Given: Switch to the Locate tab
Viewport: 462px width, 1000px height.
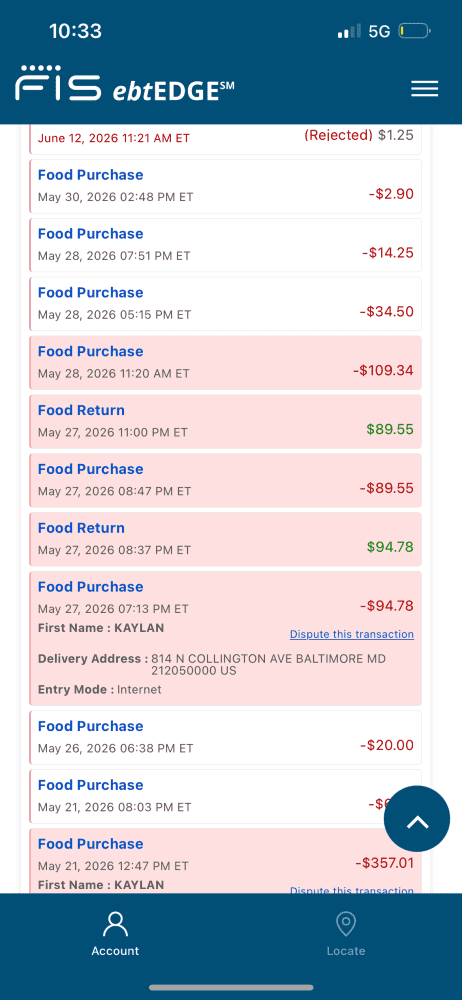Looking at the screenshot, I should (x=346, y=933).
